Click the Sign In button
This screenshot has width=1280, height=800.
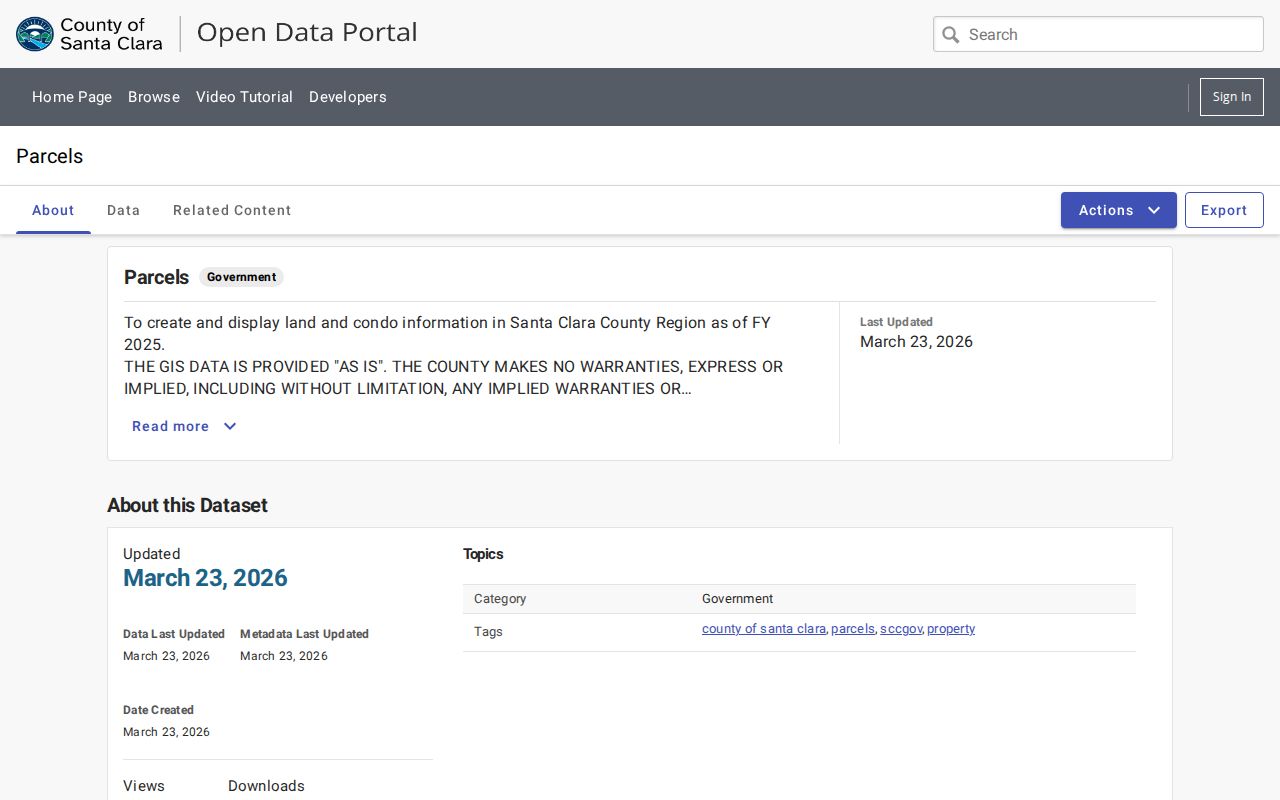(x=1232, y=97)
